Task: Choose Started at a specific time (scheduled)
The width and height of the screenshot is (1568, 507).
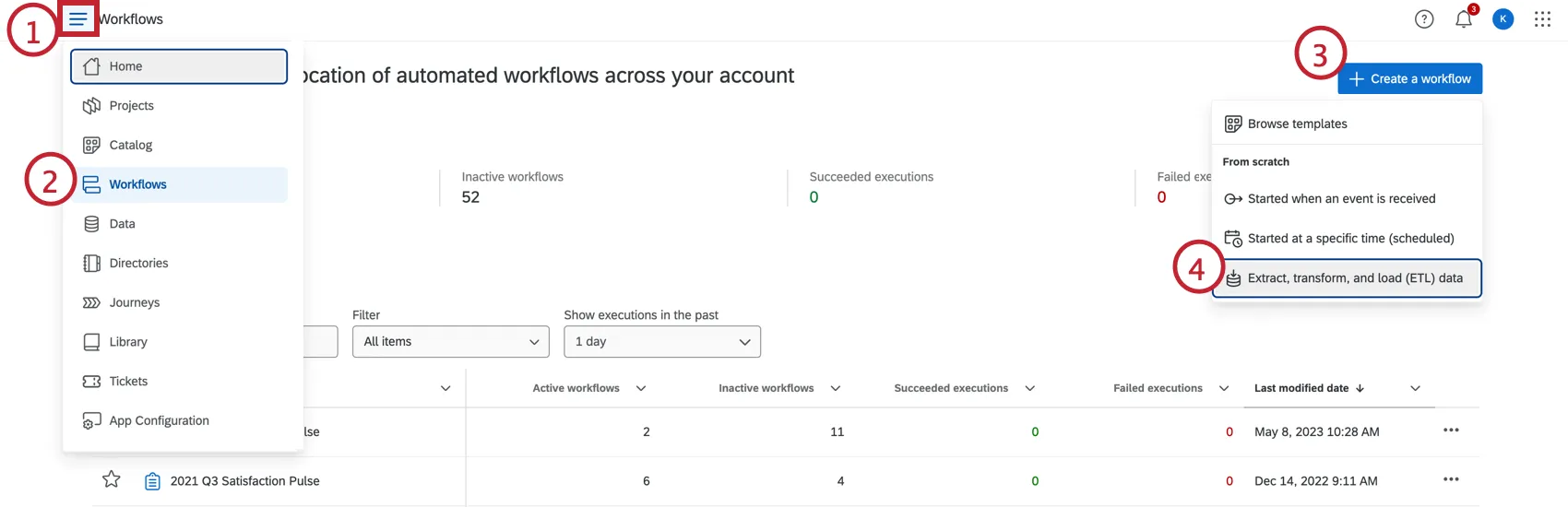Action: click(x=1350, y=239)
